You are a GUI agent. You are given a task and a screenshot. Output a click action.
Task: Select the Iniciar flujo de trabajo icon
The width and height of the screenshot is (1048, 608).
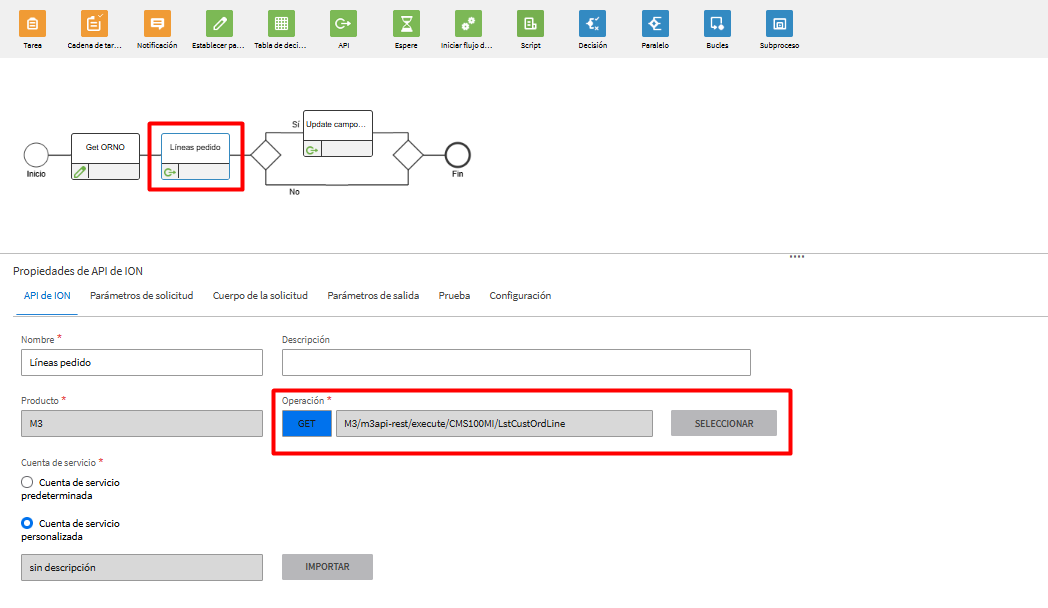pyautogui.click(x=468, y=24)
